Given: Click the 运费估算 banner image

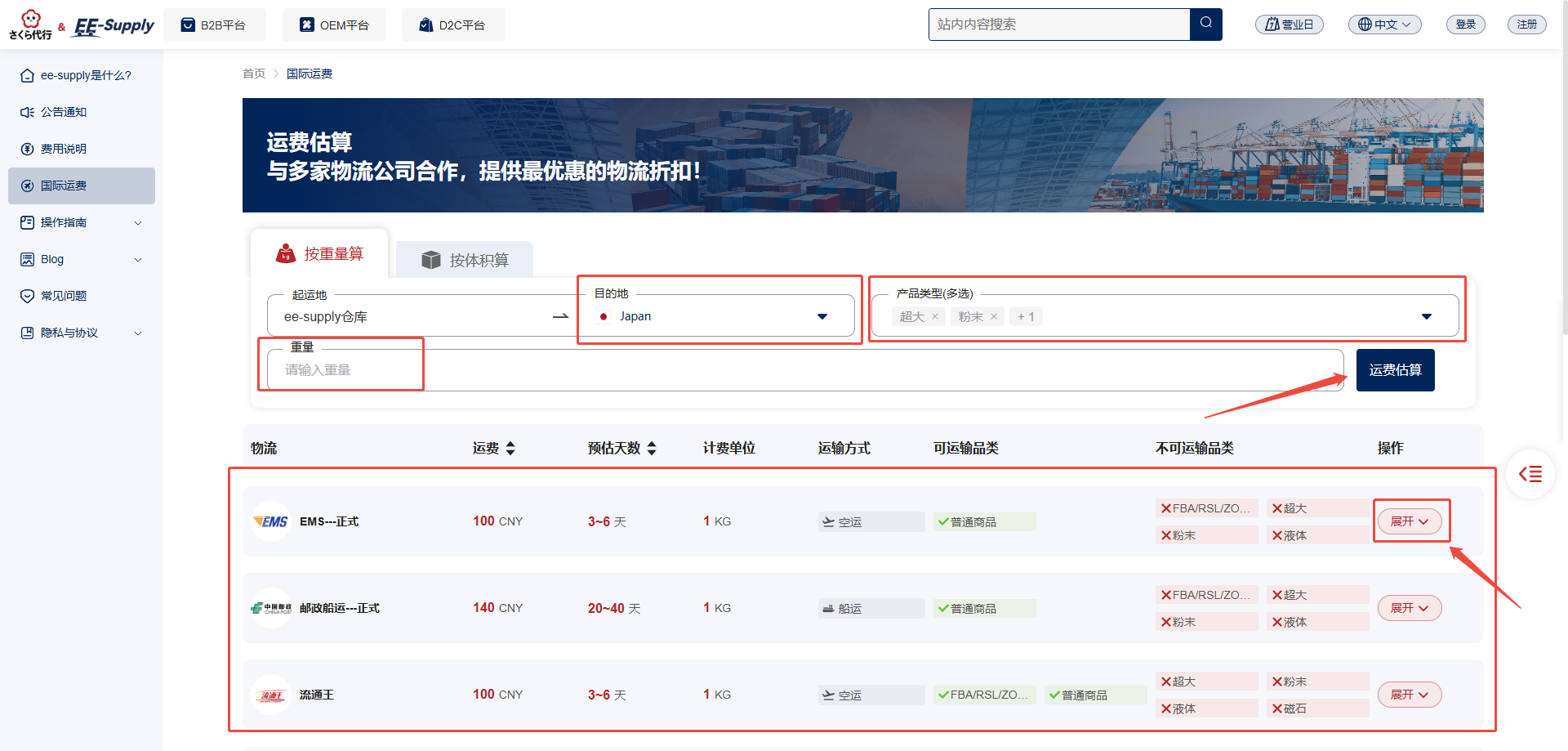Looking at the screenshot, I should click(x=863, y=155).
